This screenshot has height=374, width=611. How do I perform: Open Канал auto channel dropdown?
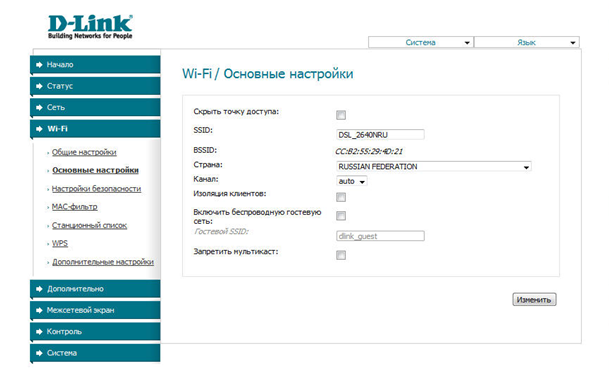pyautogui.click(x=351, y=181)
